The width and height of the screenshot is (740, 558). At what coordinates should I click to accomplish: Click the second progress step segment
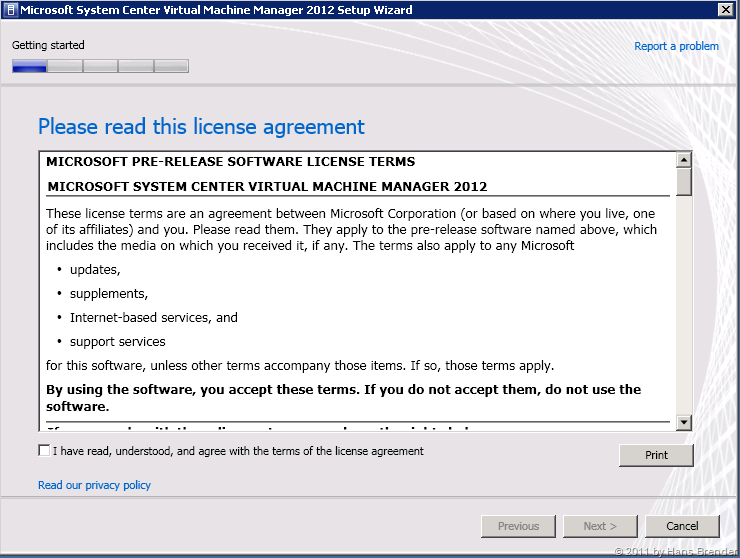(65, 67)
